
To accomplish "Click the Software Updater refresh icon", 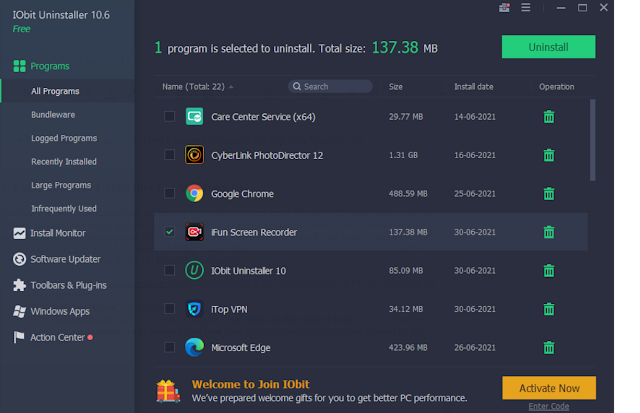I will point(19,259).
